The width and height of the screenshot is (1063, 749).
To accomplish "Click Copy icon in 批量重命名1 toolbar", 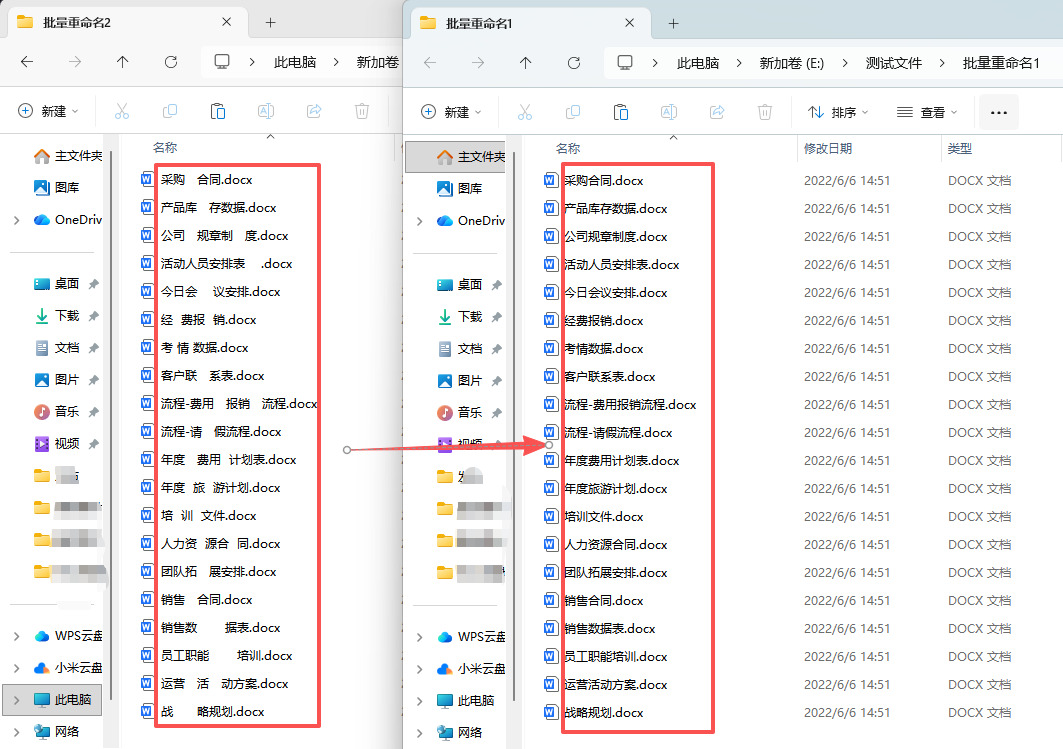I will click(x=573, y=112).
